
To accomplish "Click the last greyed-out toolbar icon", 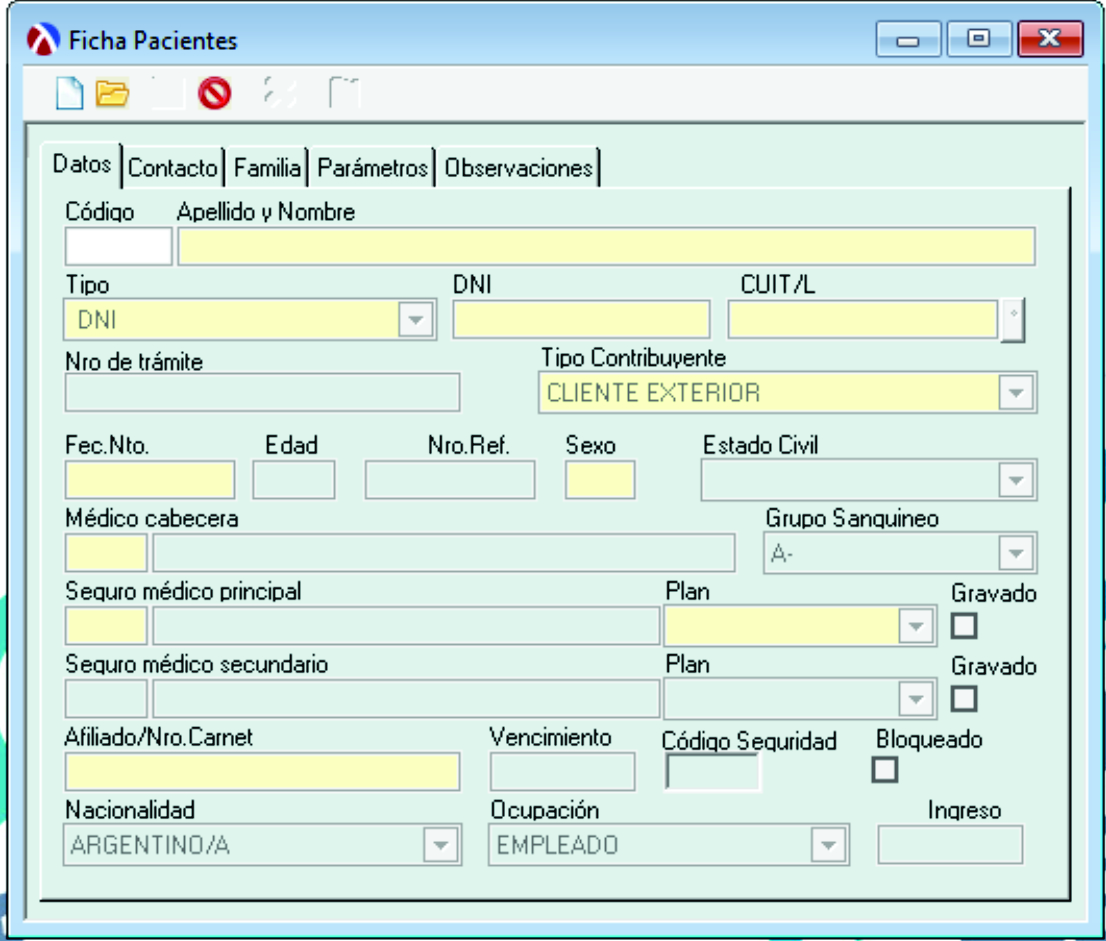I will pos(345,94).
